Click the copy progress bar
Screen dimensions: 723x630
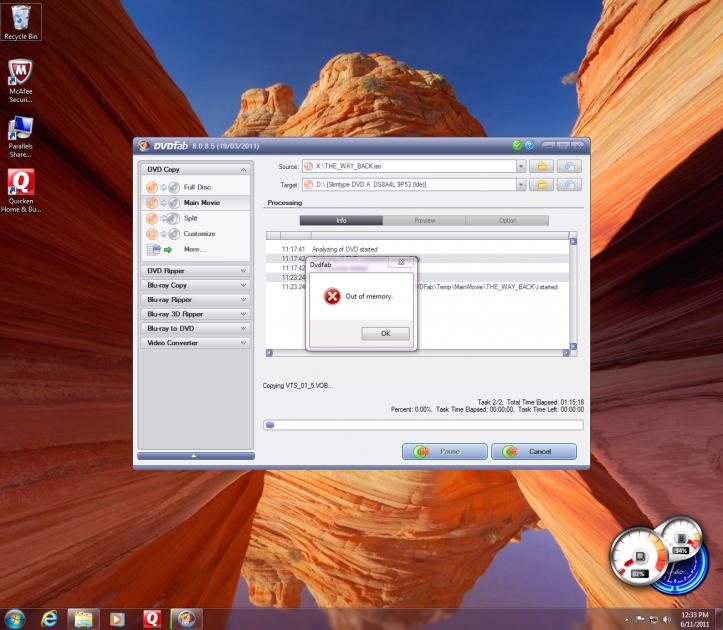(x=422, y=424)
